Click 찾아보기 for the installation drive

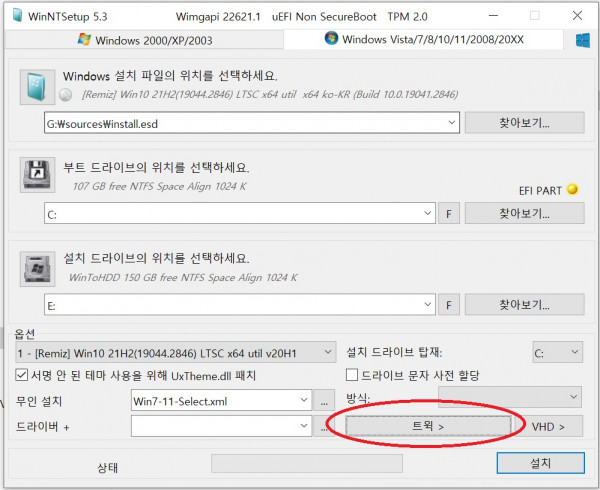coord(524,304)
